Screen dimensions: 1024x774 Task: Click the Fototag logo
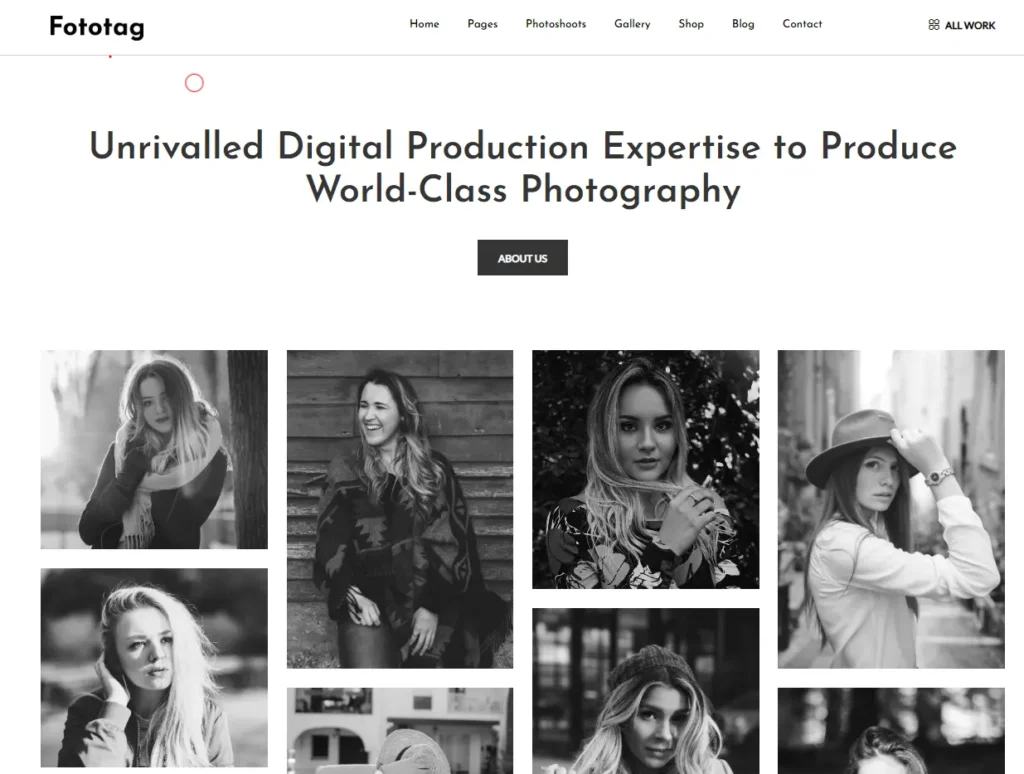97,27
